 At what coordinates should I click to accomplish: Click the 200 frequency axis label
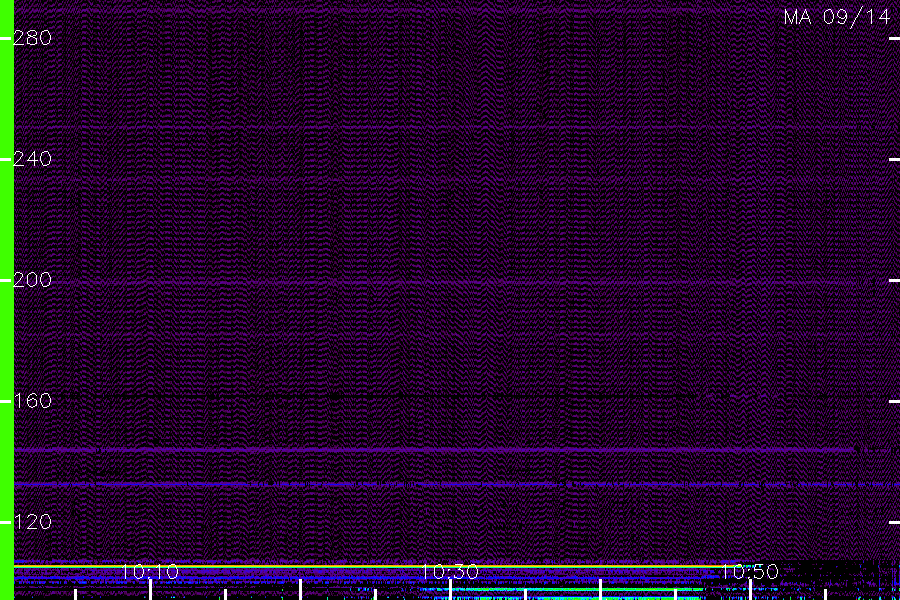(32, 280)
